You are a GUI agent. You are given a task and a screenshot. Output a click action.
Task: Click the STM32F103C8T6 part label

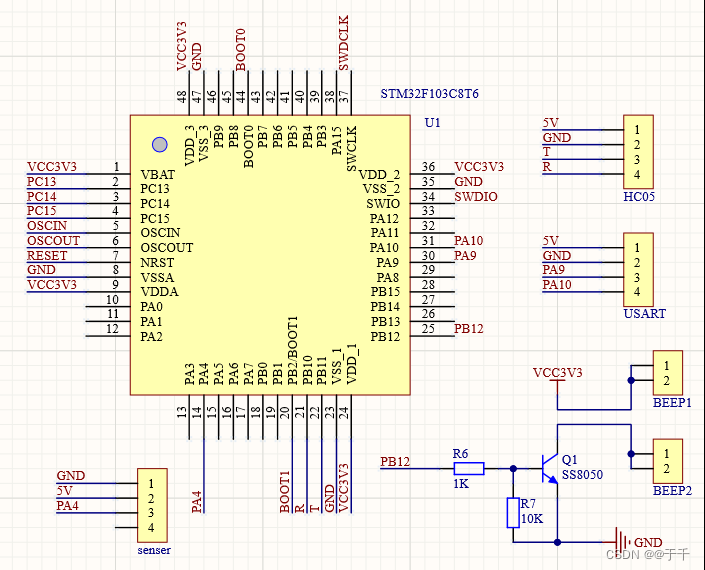429,94
